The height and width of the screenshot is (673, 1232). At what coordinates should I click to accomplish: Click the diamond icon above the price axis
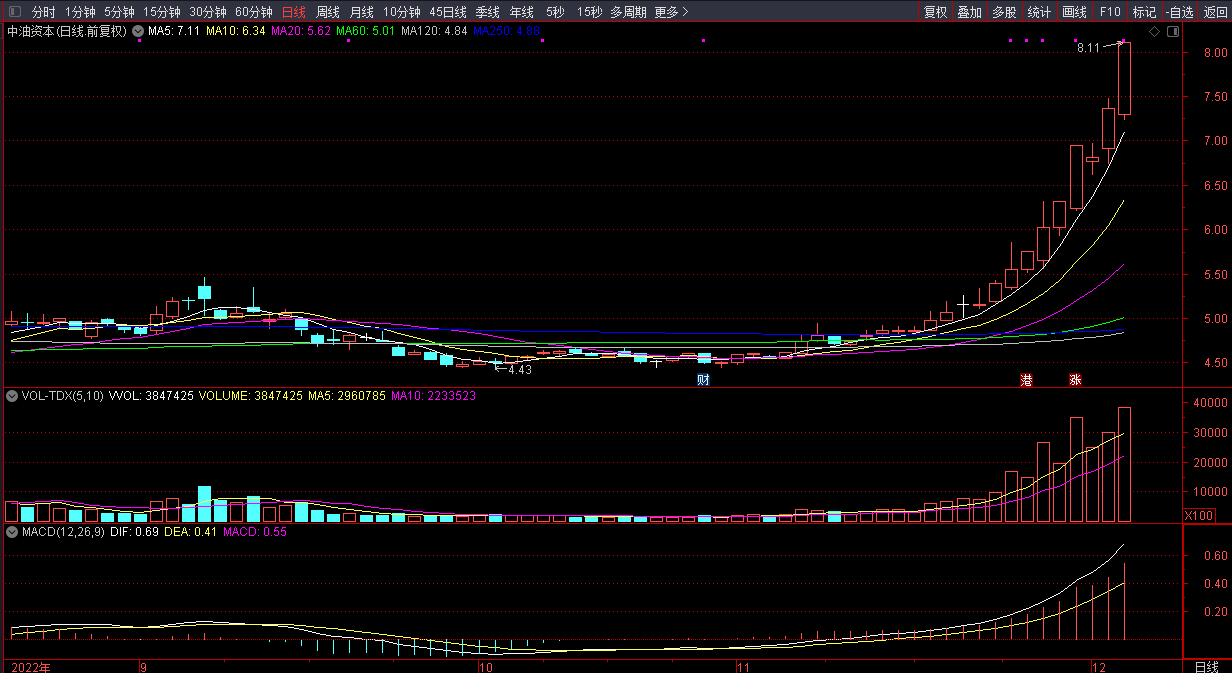[1154, 32]
